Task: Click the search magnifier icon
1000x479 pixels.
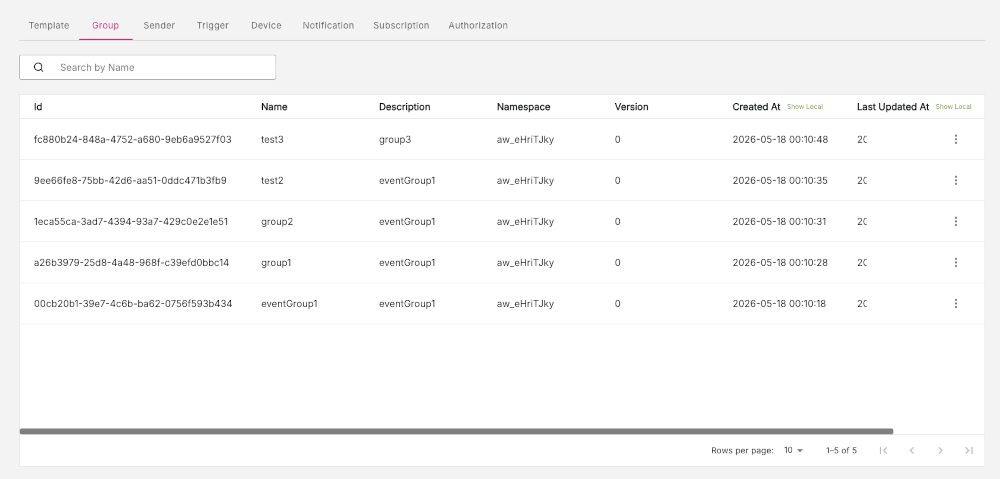Action: pyautogui.click(x=39, y=68)
